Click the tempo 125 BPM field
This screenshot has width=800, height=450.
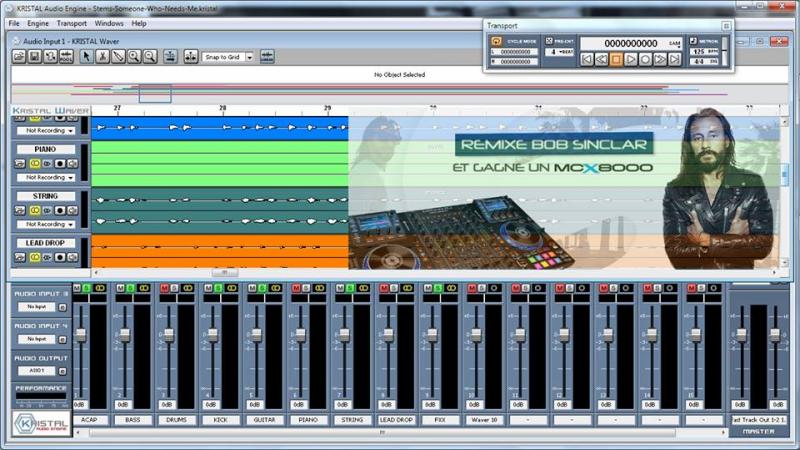click(x=704, y=52)
